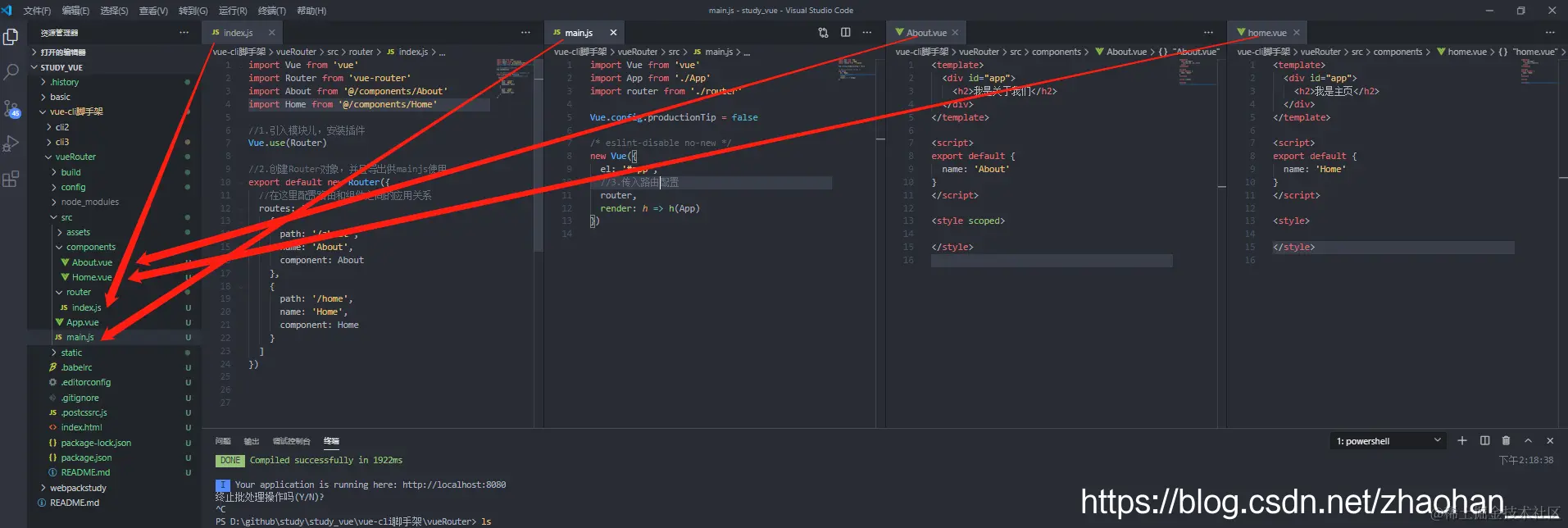The width and height of the screenshot is (1568, 528).
Task: Click components breadcrumb in About.vue editor
Action: (1057, 52)
